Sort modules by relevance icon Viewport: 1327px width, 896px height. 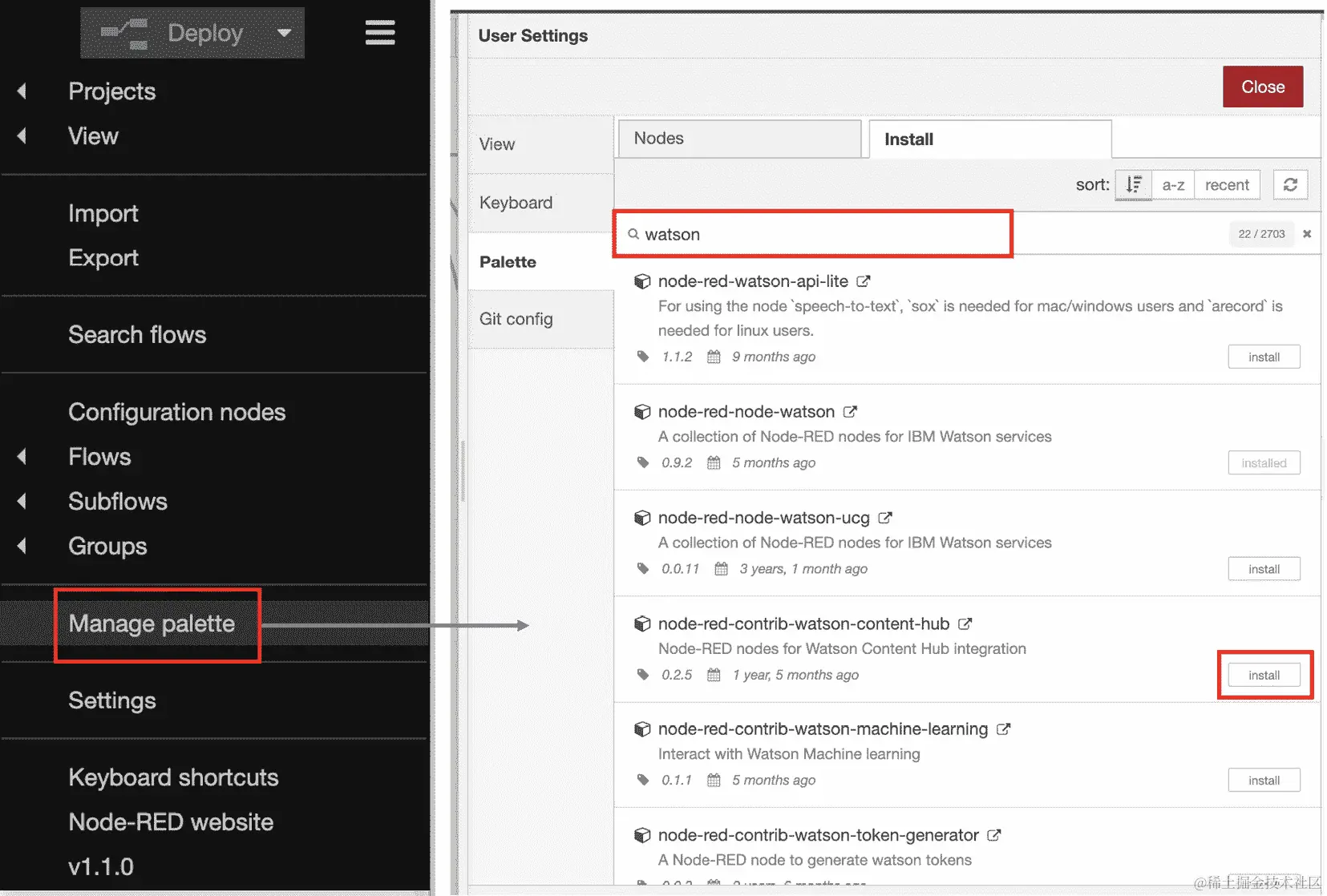click(1134, 185)
